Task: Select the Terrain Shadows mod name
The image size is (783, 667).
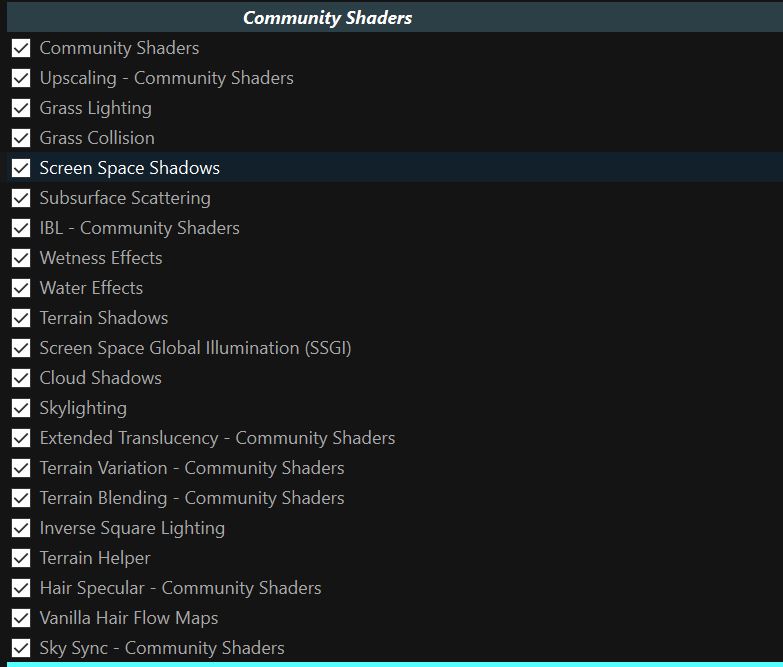Action: [x=104, y=318]
